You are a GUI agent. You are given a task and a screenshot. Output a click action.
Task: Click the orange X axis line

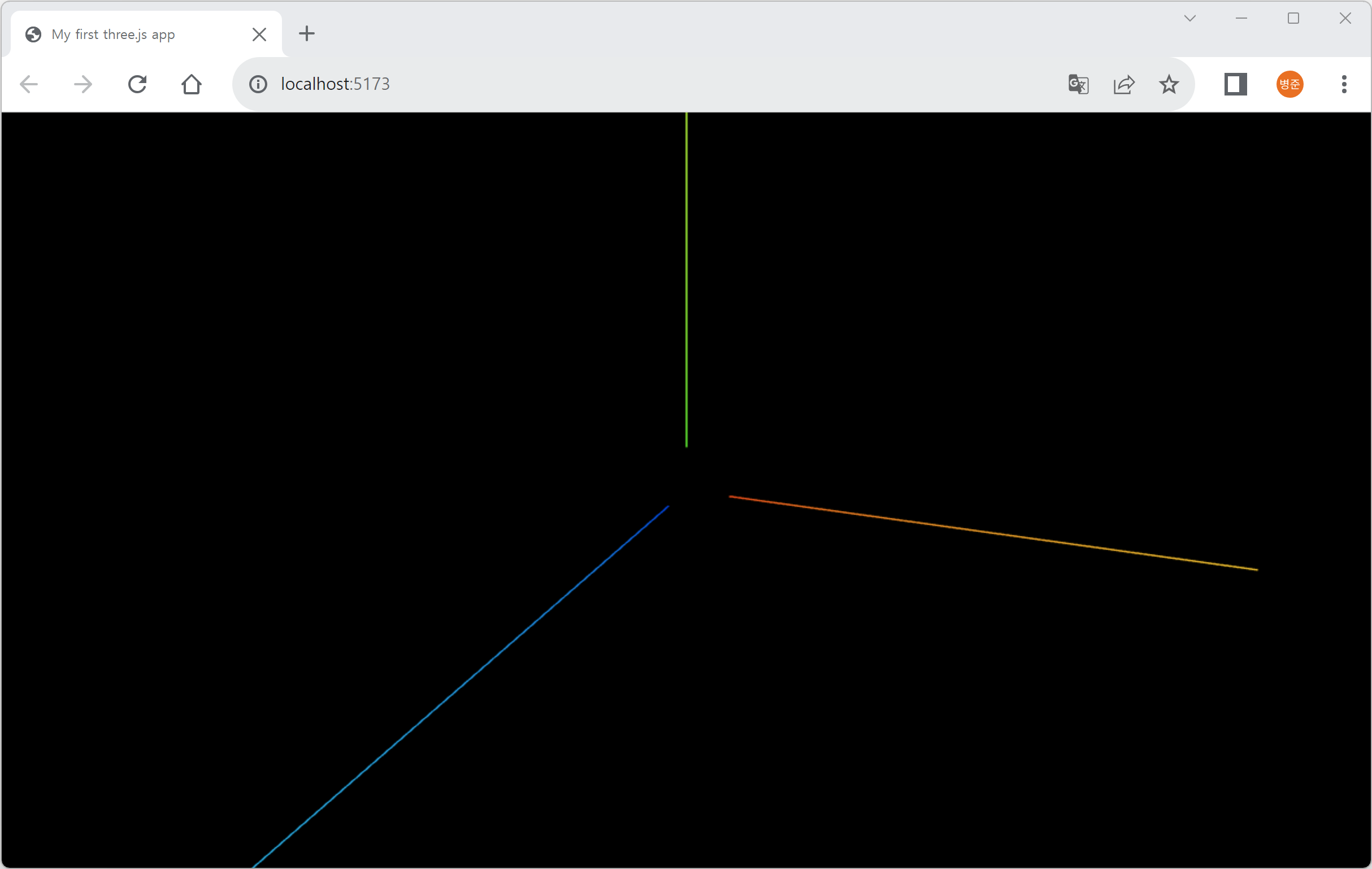point(992,533)
